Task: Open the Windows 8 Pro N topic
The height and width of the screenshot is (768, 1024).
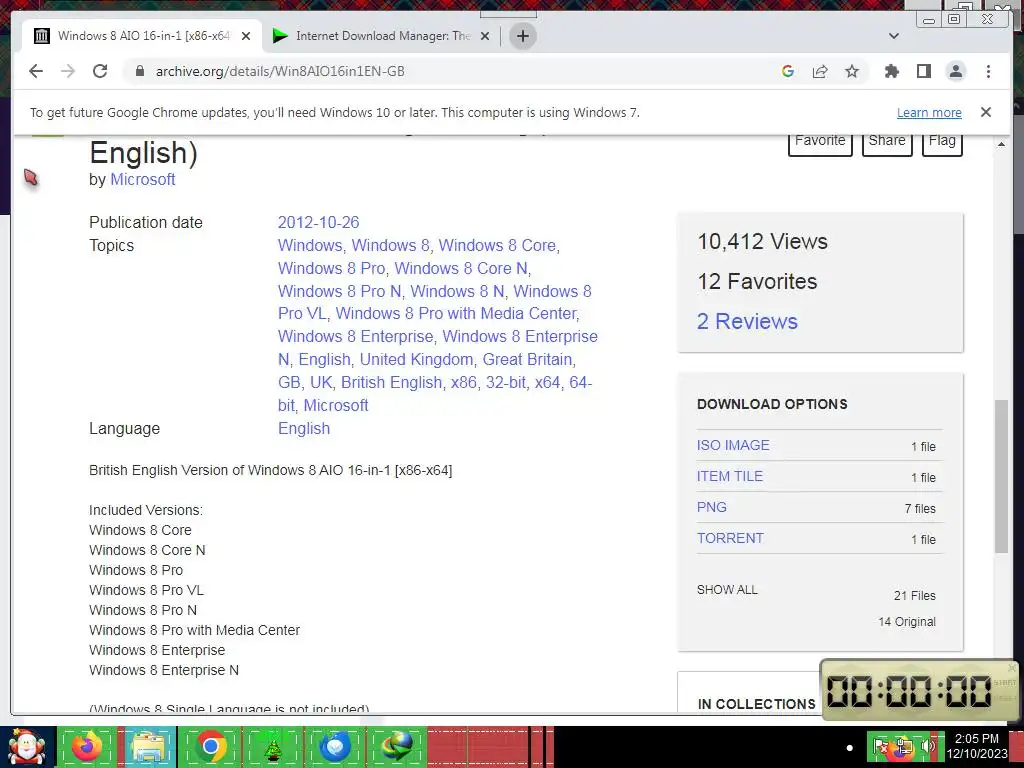Action: (x=340, y=291)
